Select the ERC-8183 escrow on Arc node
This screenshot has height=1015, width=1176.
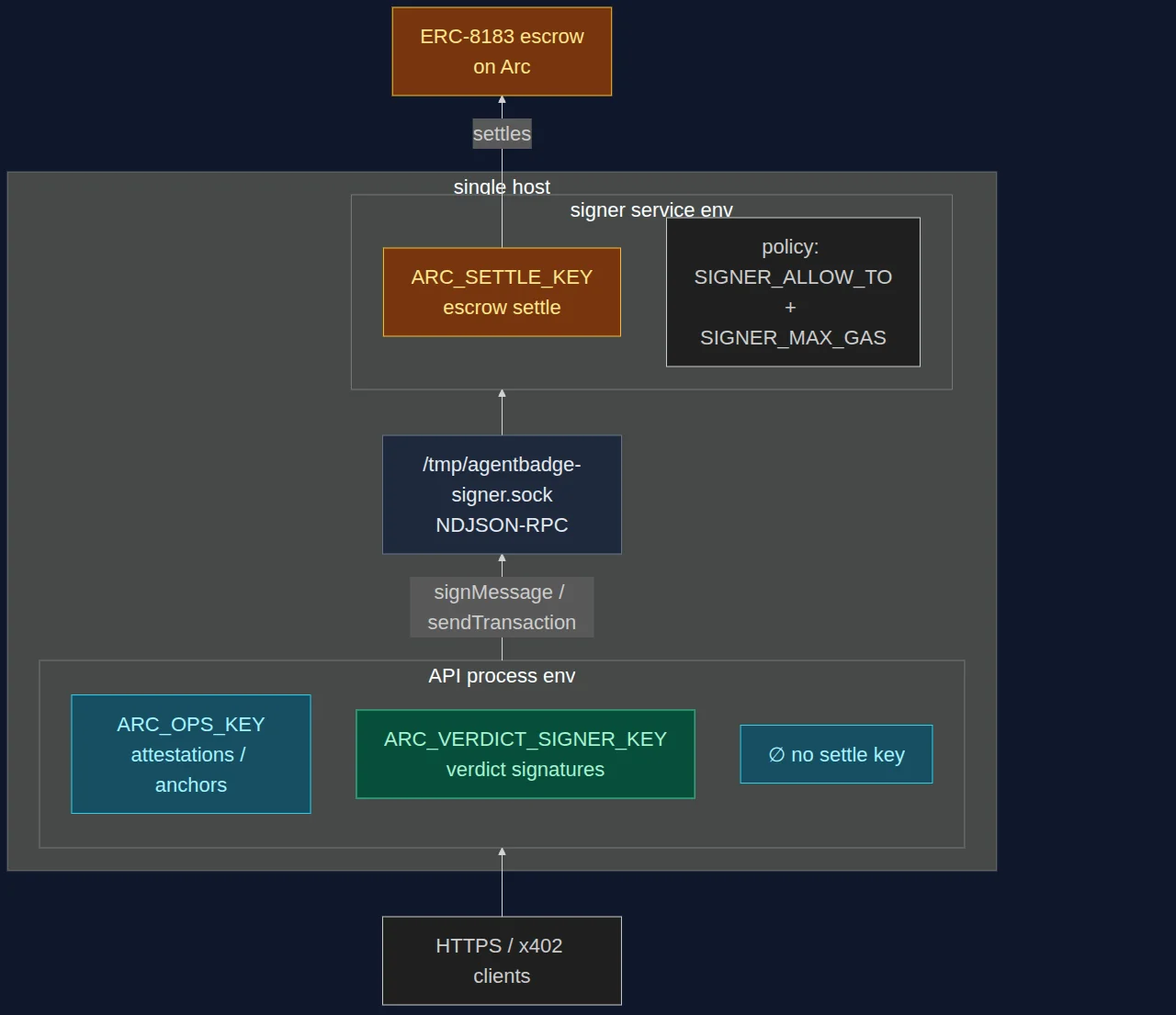pyautogui.click(x=502, y=51)
